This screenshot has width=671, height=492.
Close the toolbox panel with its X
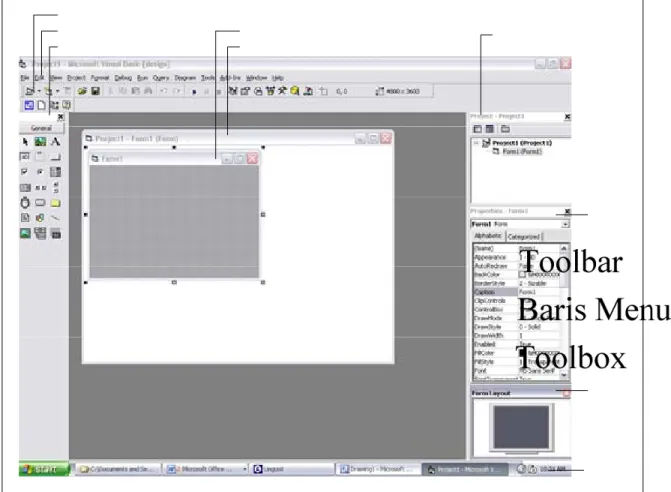pyautogui.click(x=60, y=116)
